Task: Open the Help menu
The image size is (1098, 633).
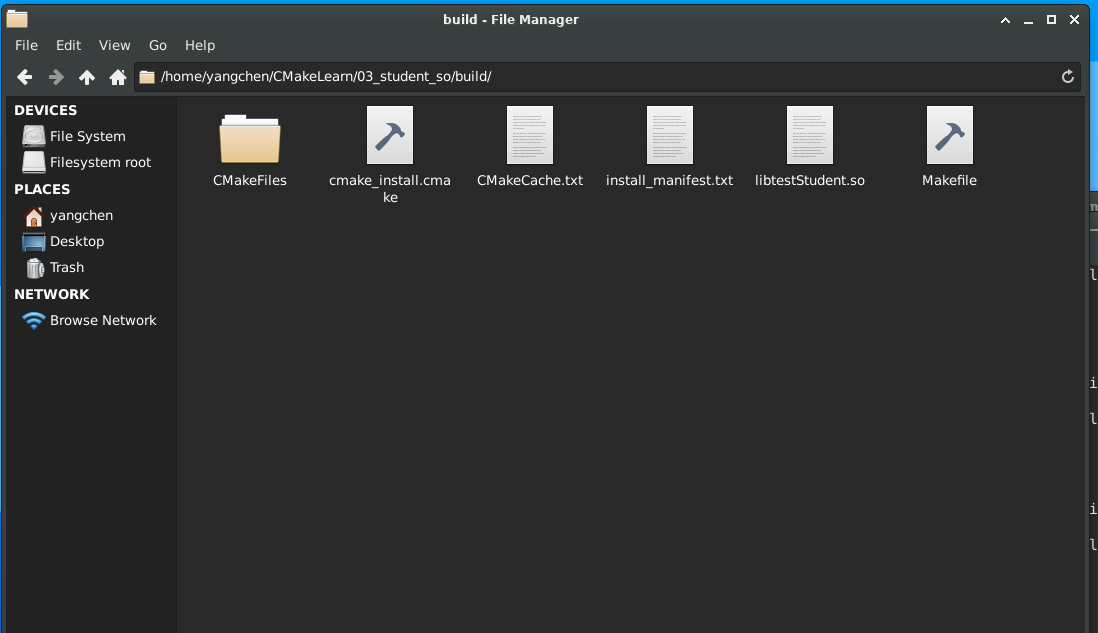Action: [x=200, y=45]
